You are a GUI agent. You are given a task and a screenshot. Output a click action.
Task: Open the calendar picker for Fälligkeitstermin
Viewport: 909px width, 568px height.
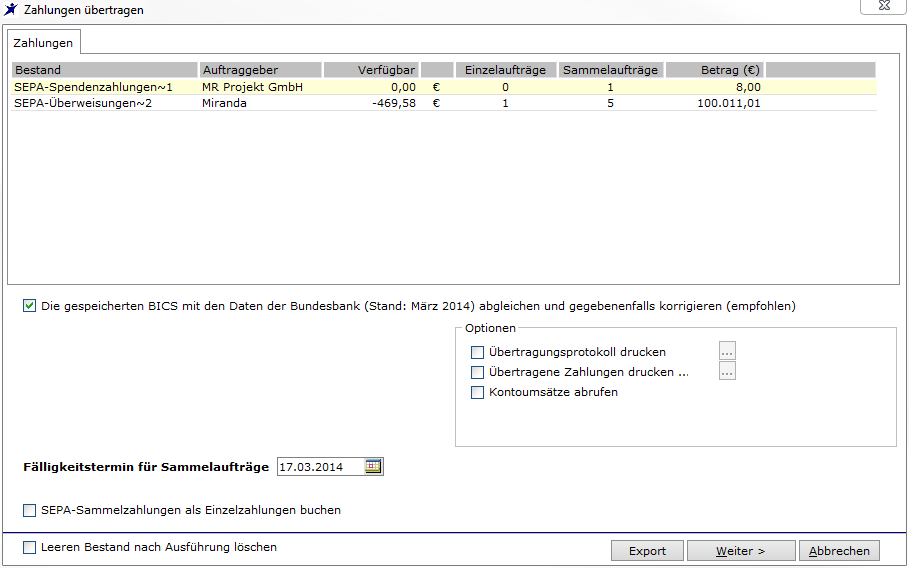373,467
